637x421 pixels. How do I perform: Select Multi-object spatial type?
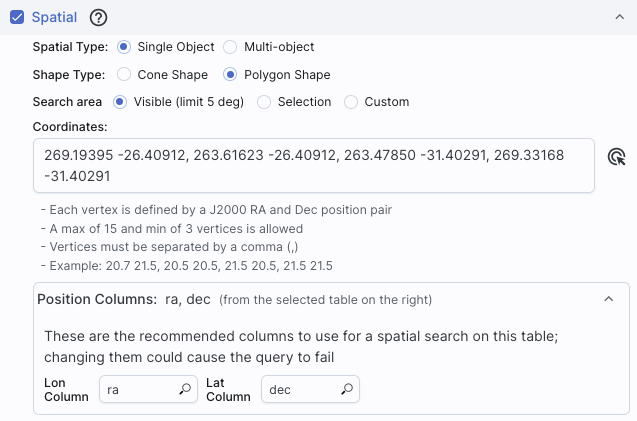(230, 47)
